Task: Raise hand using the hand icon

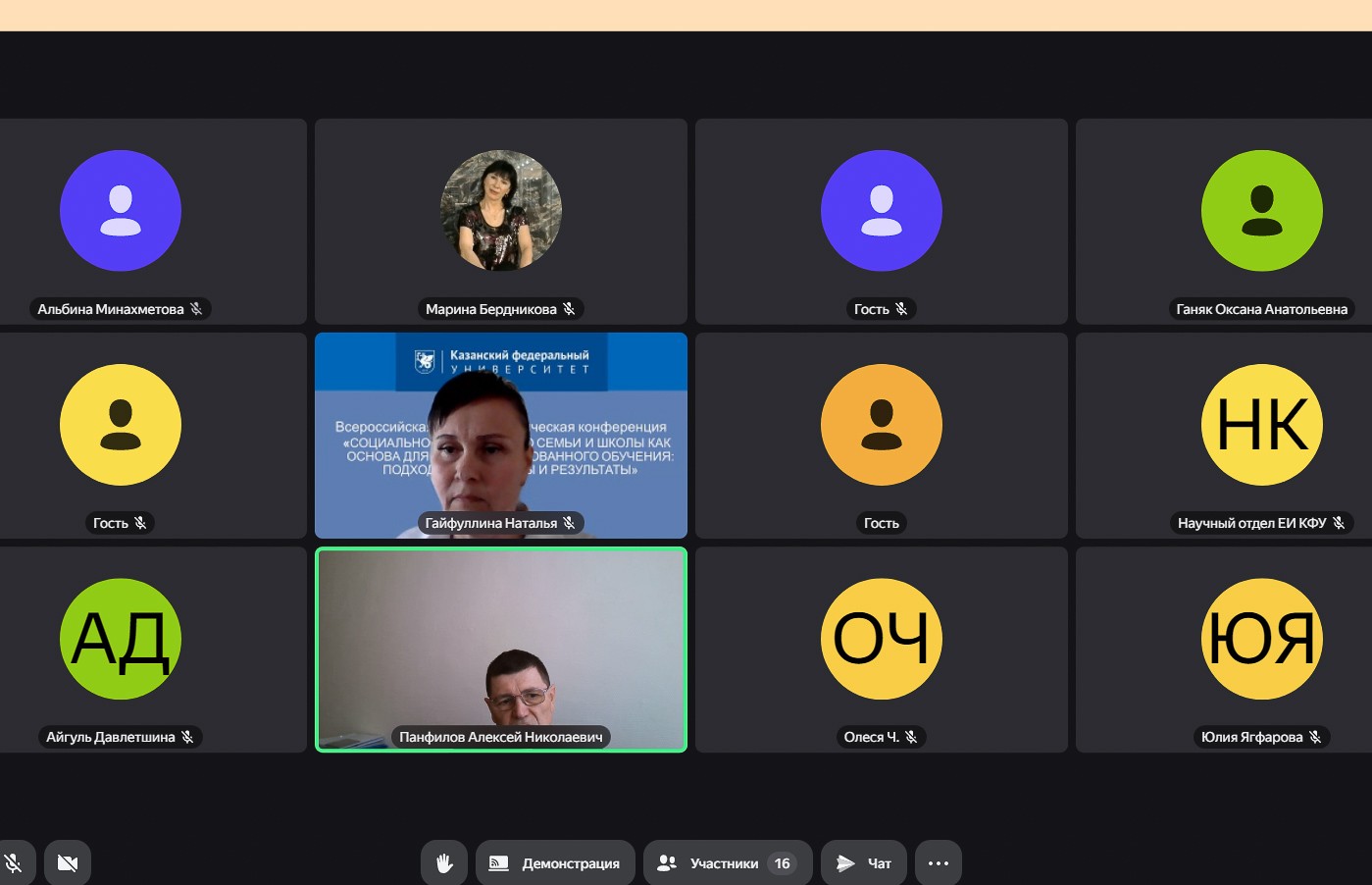Action: [444, 863]
